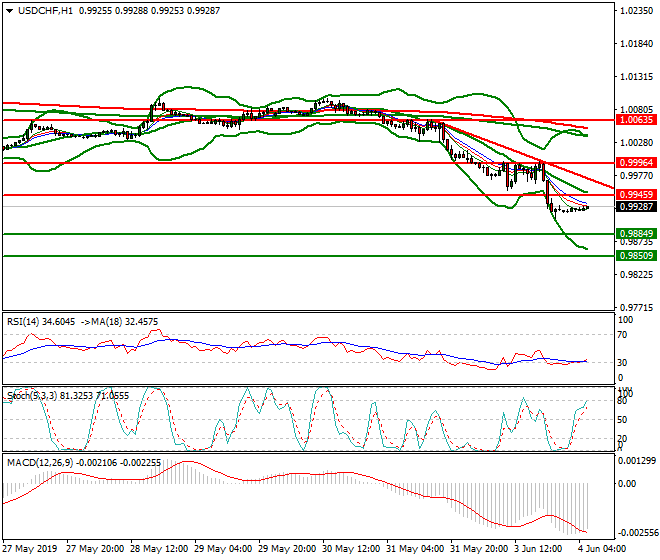Select the MA(18) 32.4575 label
The width and height of the screenshot is (660, 560).
tap(125, 322)
